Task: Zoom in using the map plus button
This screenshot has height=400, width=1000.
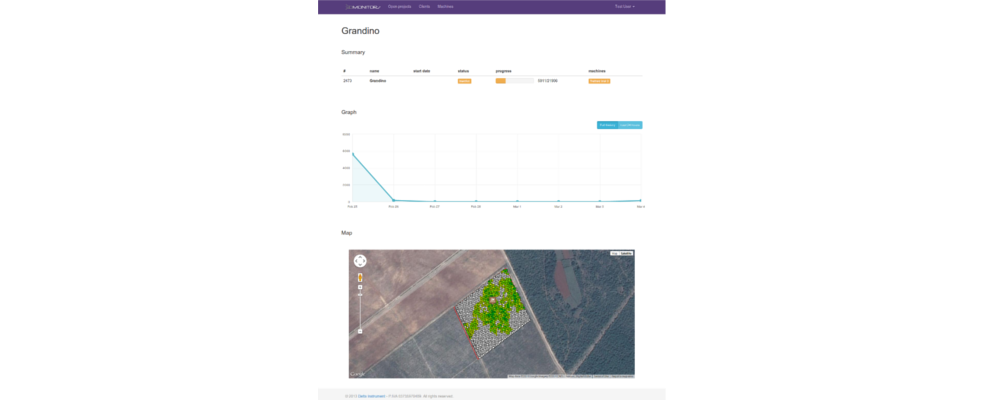Action: point(360,287)
